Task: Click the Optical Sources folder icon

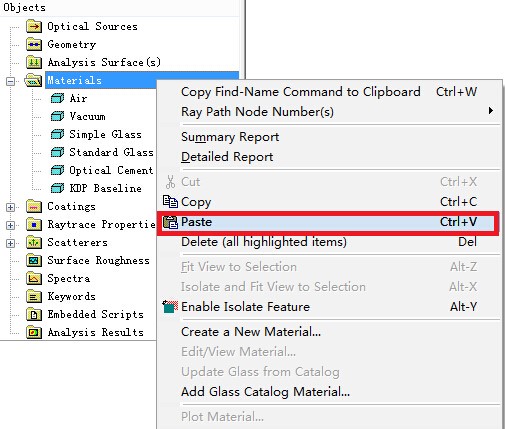Action: pyautogui.click(x=34, y=26)
